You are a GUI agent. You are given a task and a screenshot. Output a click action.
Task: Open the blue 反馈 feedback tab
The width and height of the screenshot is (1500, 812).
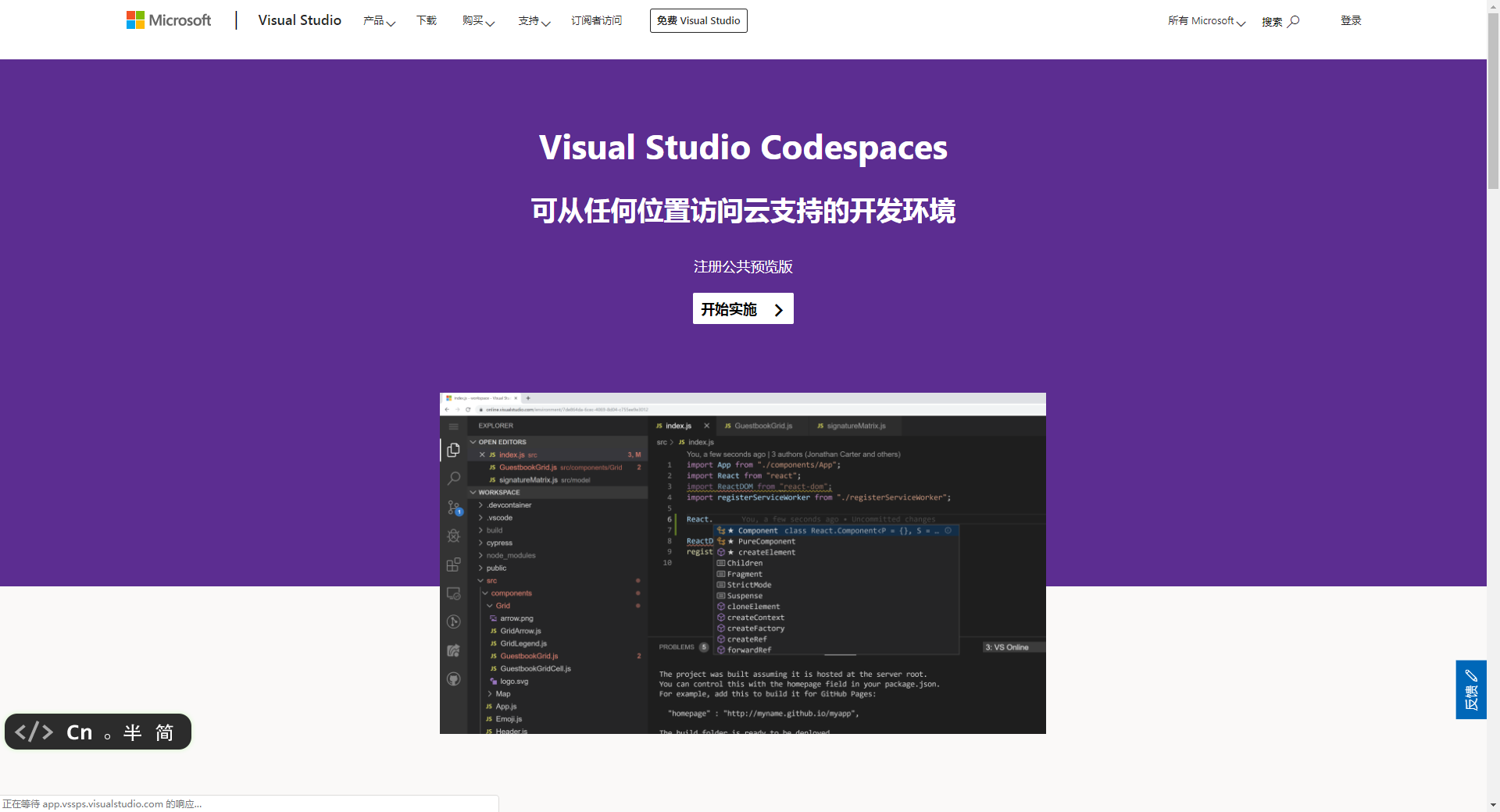pos(1471,689)
